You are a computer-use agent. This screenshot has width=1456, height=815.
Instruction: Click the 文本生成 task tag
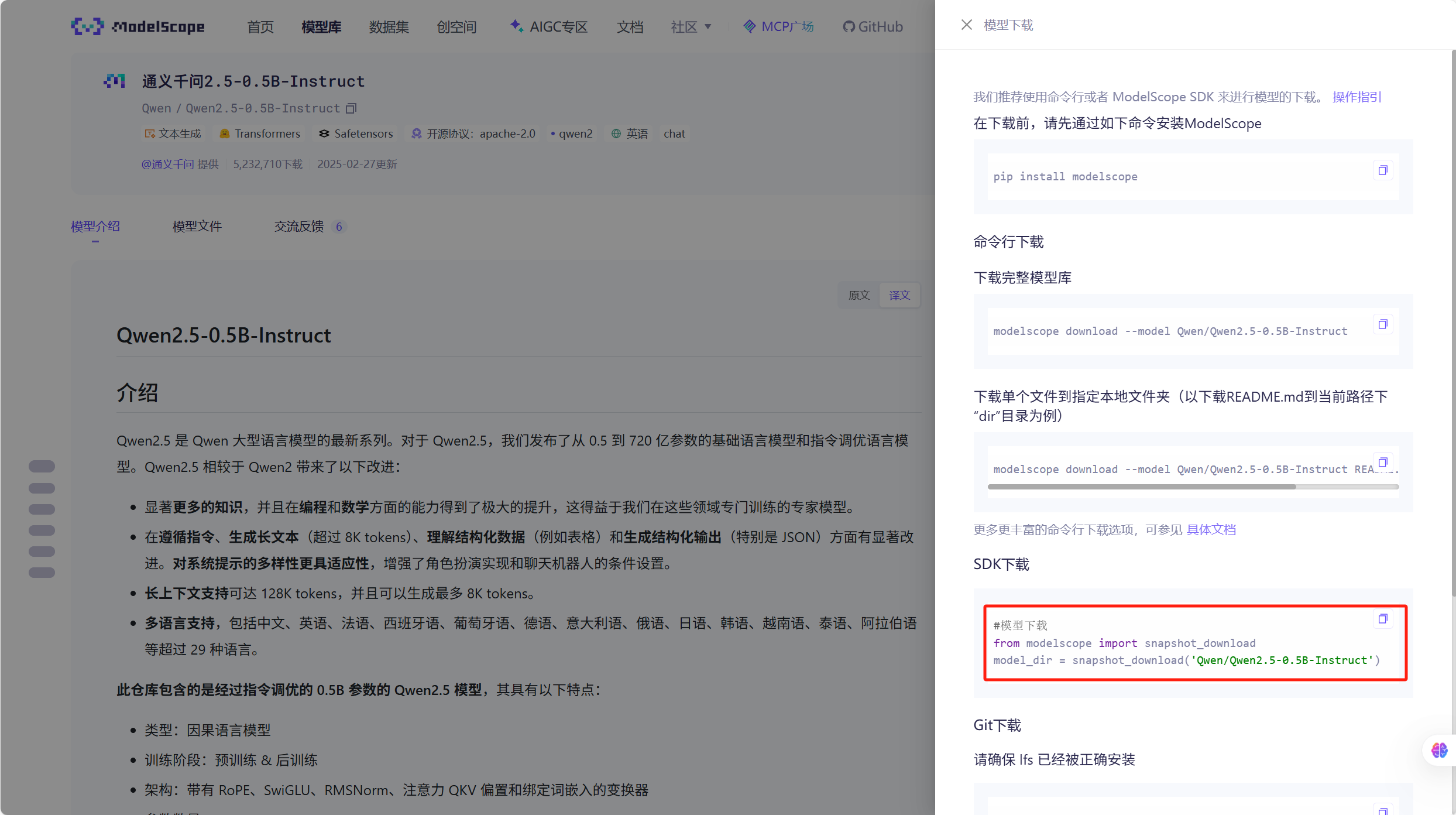[173, 134]
